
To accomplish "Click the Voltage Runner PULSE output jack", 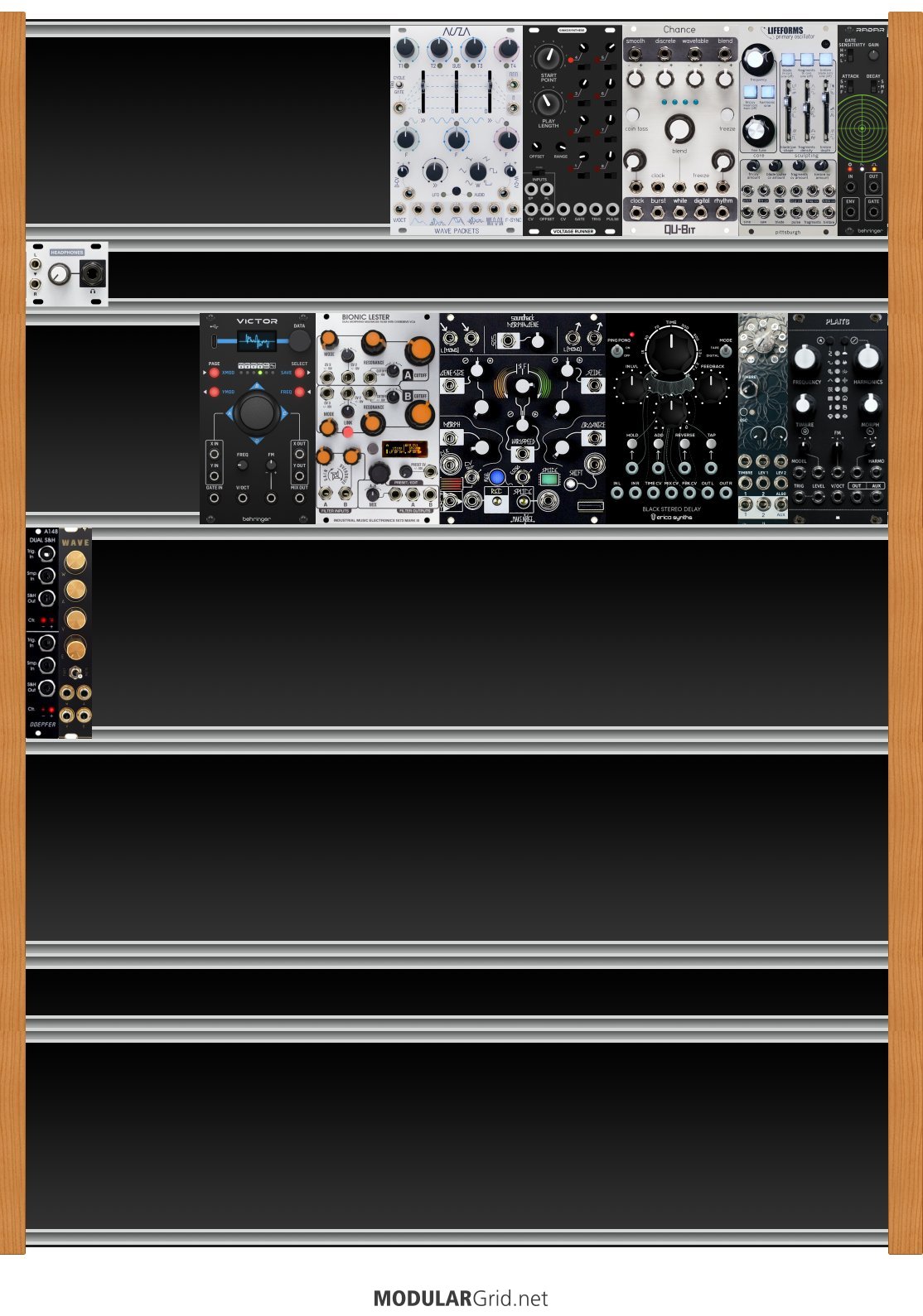I will coord(612,210).
